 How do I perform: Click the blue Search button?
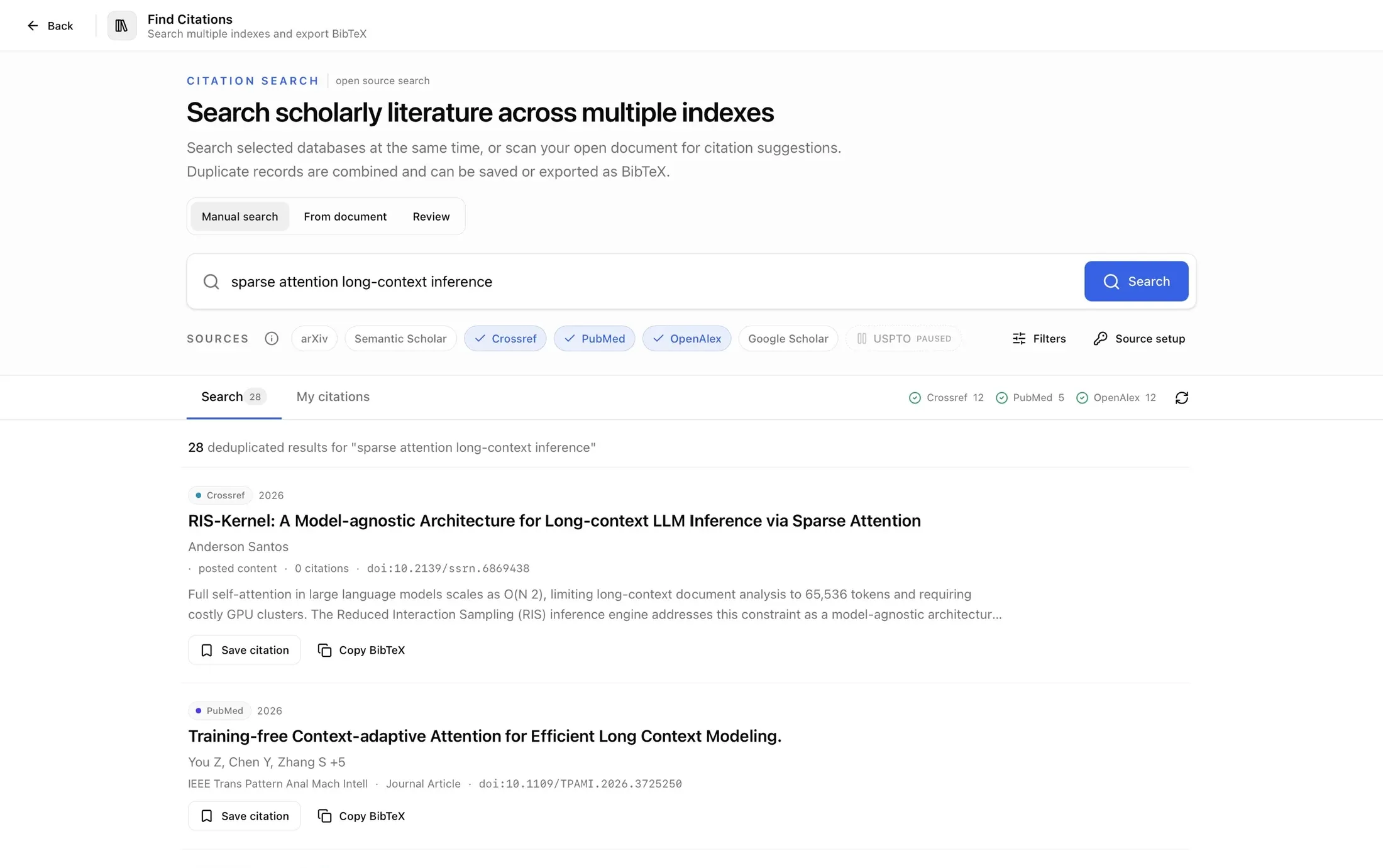pos(1136,282)
